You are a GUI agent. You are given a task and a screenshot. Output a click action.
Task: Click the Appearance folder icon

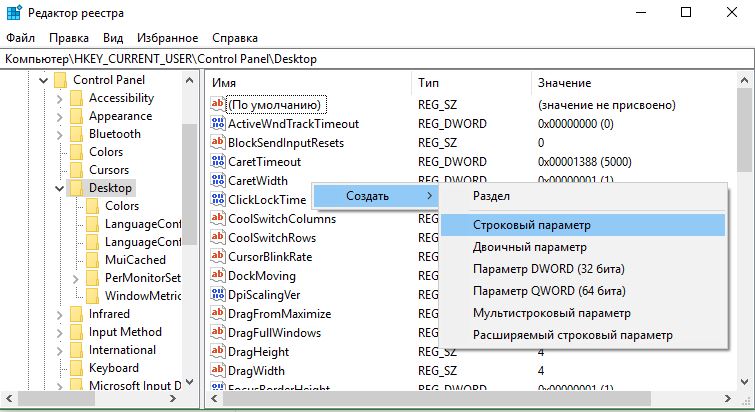(77, 116)
